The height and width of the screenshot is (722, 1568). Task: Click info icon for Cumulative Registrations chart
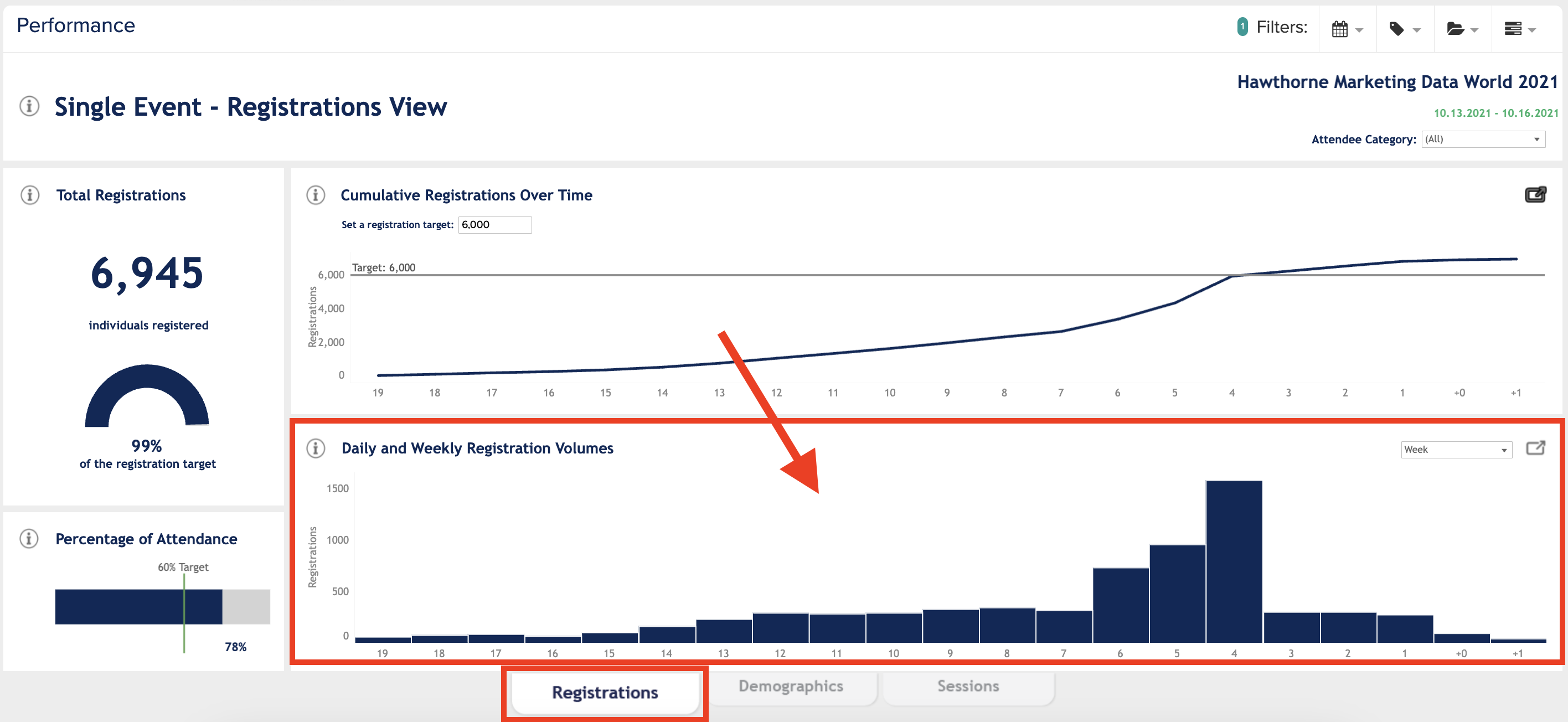click(x=315, y=195)
